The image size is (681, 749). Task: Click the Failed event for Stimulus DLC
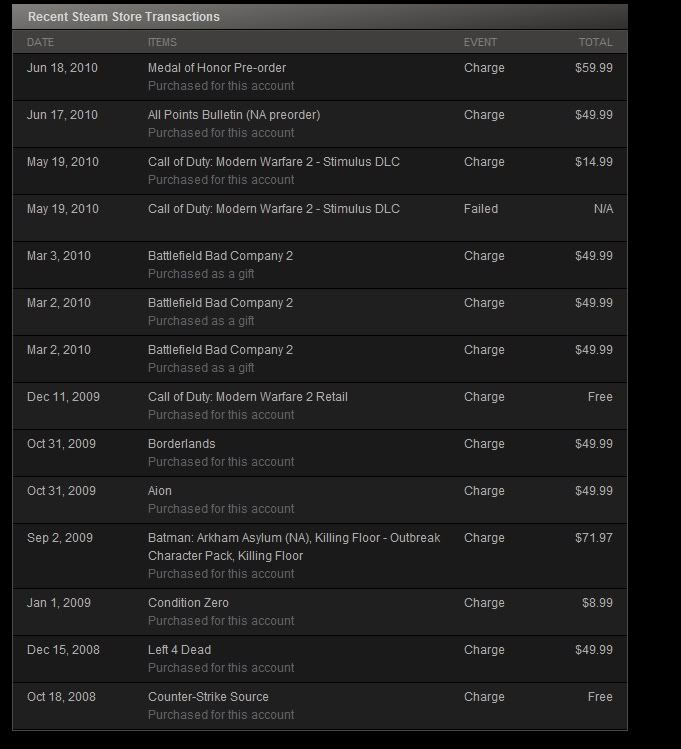click(480, 209)
